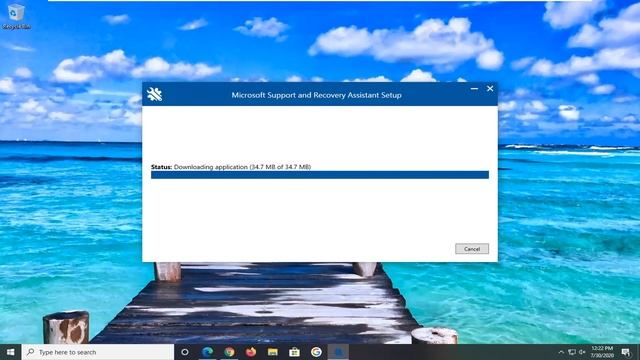The image size is (640, 360).
Task: Click the "Downloading application" status text
Action: [242, 167]
